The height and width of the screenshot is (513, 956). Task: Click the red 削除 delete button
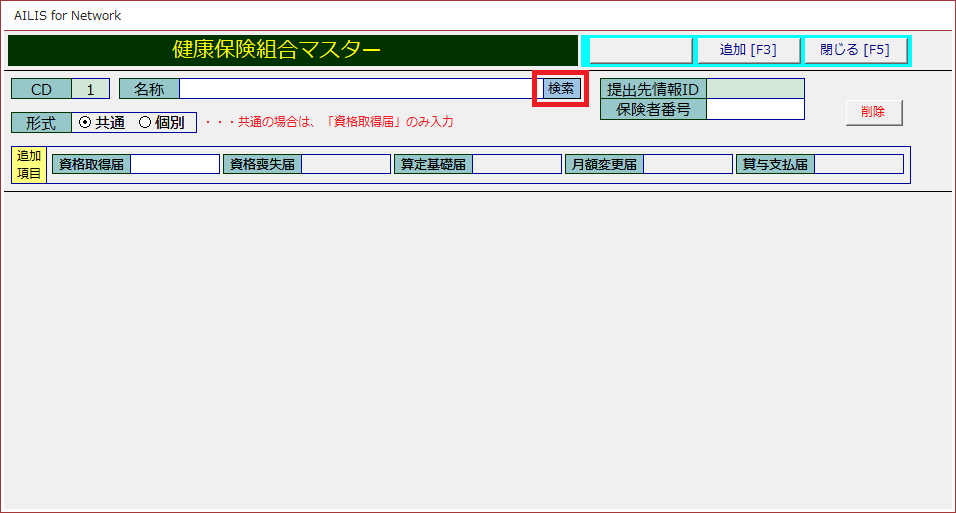click(873, 112)
